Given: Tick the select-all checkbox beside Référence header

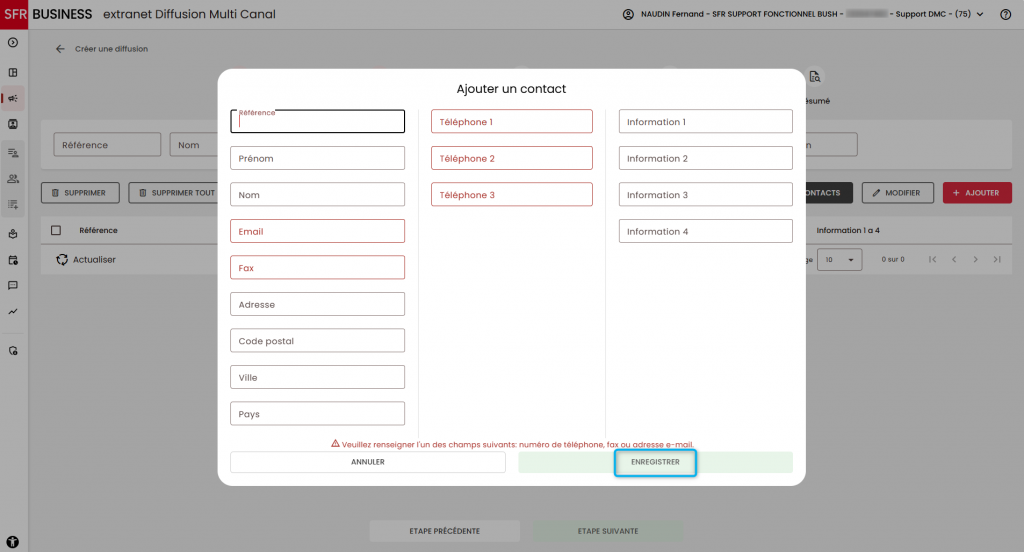Looking at the screenshot, I should tap(56, 230).
